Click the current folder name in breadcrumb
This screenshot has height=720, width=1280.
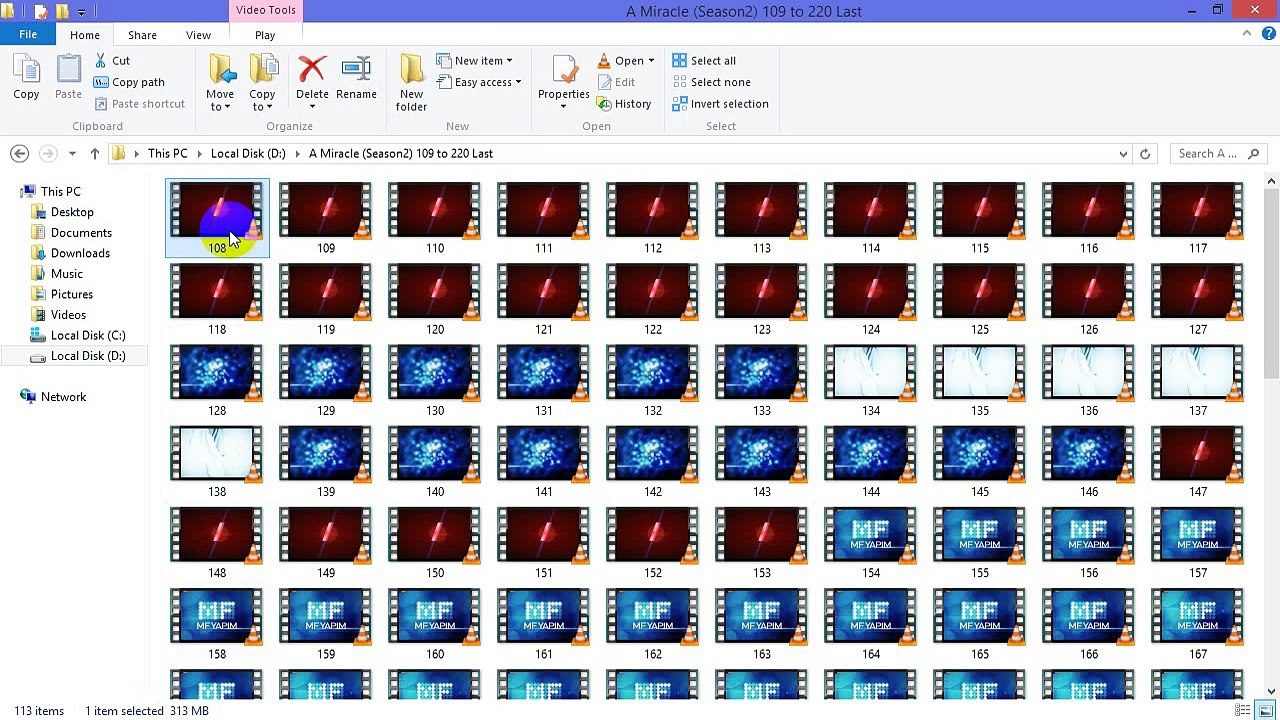point(401,154)
